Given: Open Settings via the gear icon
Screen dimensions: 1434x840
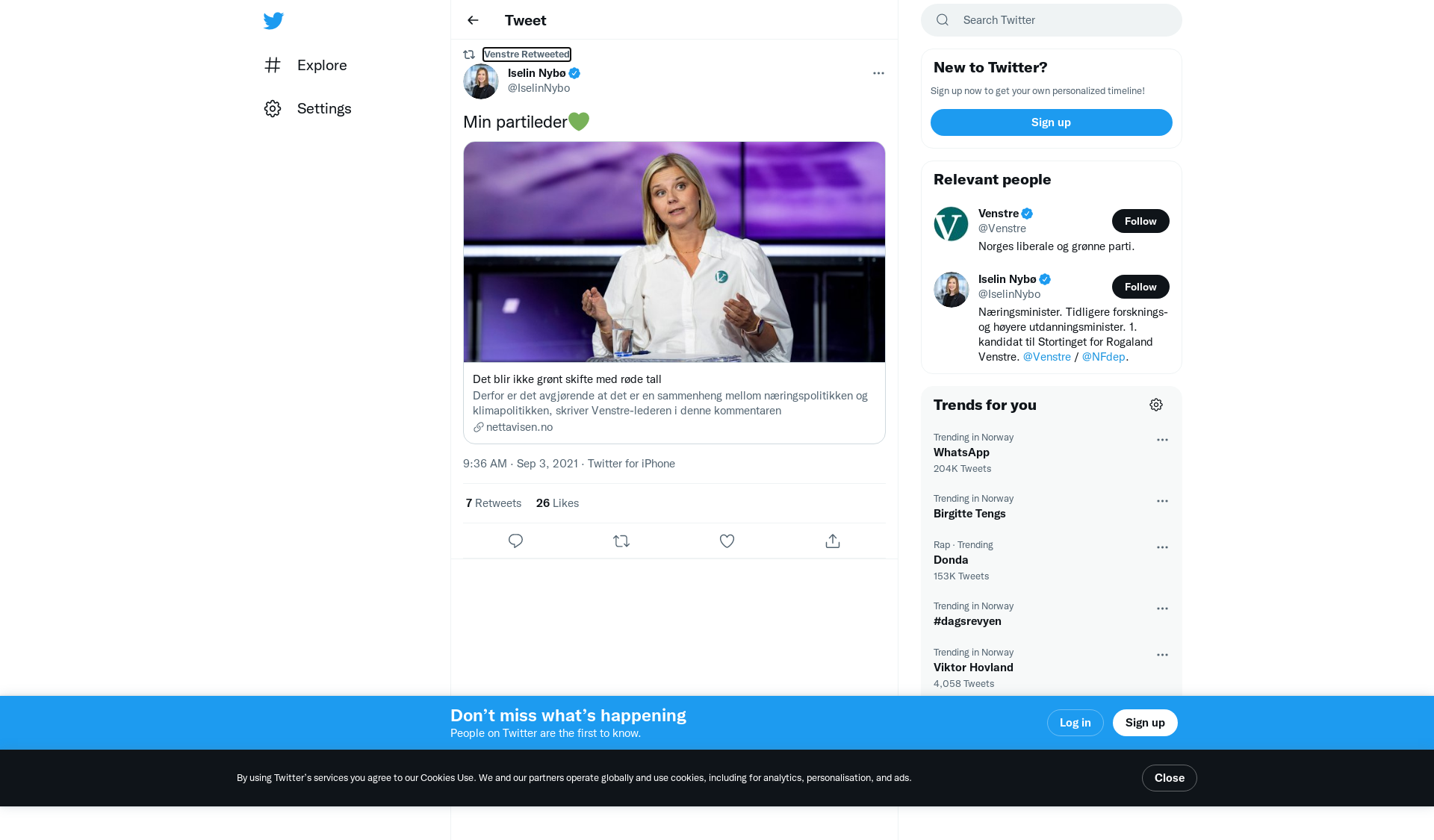Looking at the screenshot, I should point(273,108).
